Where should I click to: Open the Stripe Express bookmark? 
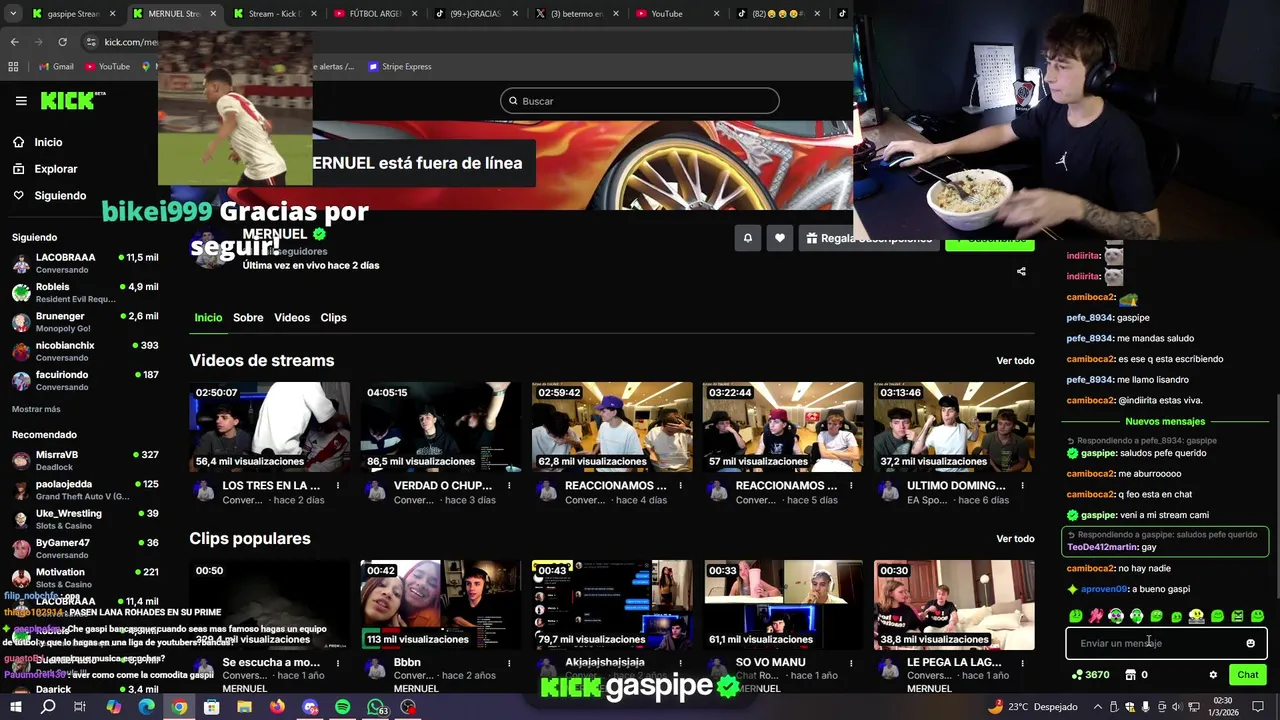(400, 67)
